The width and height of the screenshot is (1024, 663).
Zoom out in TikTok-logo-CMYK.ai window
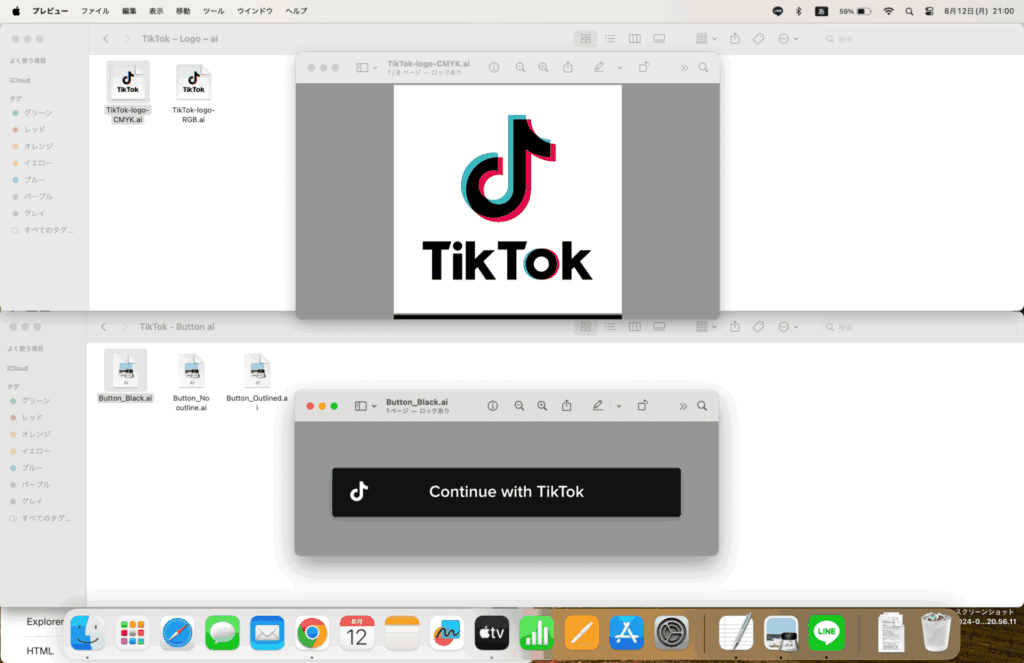tap(520, 67)
